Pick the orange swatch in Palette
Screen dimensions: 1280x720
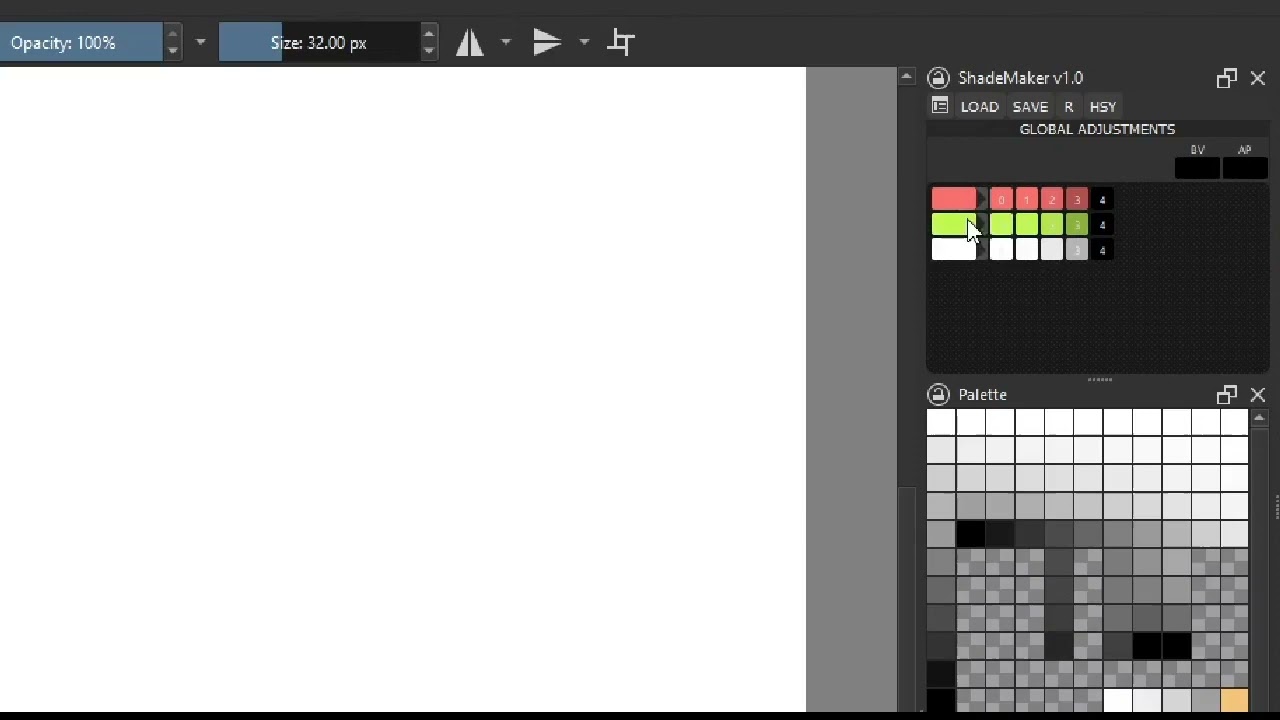(1234, 701)
